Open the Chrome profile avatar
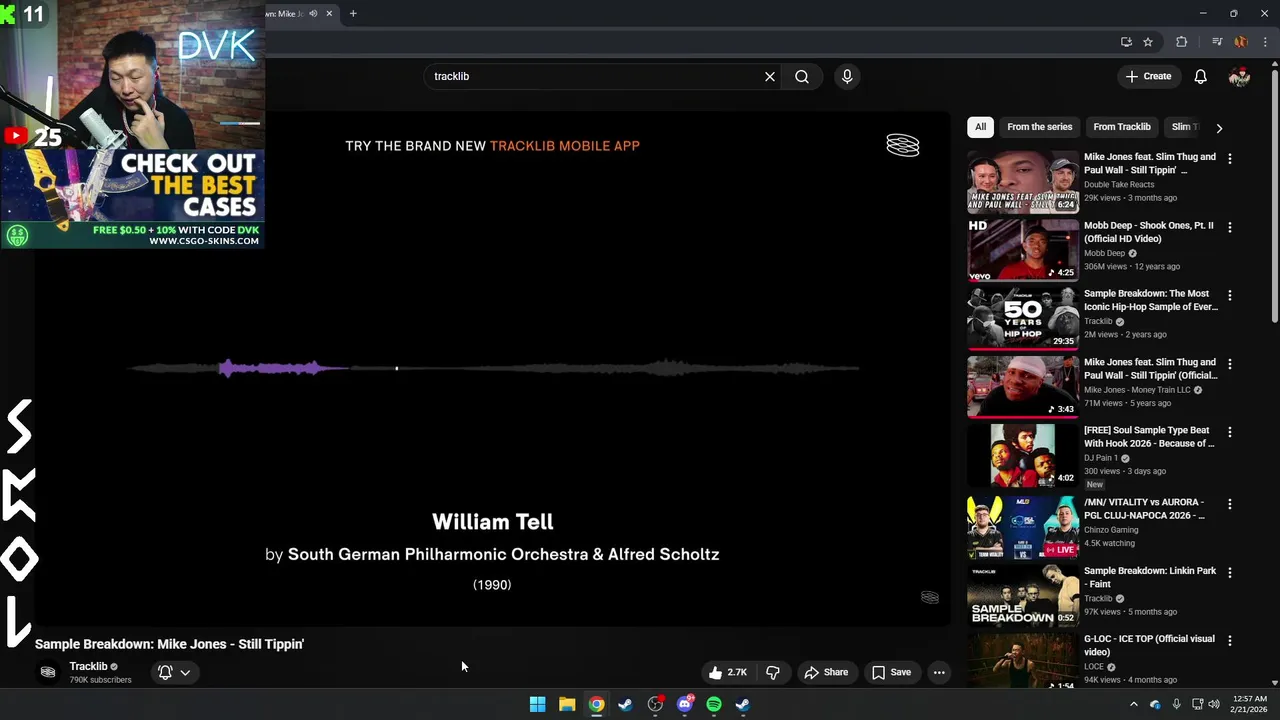 (1241, 42)
